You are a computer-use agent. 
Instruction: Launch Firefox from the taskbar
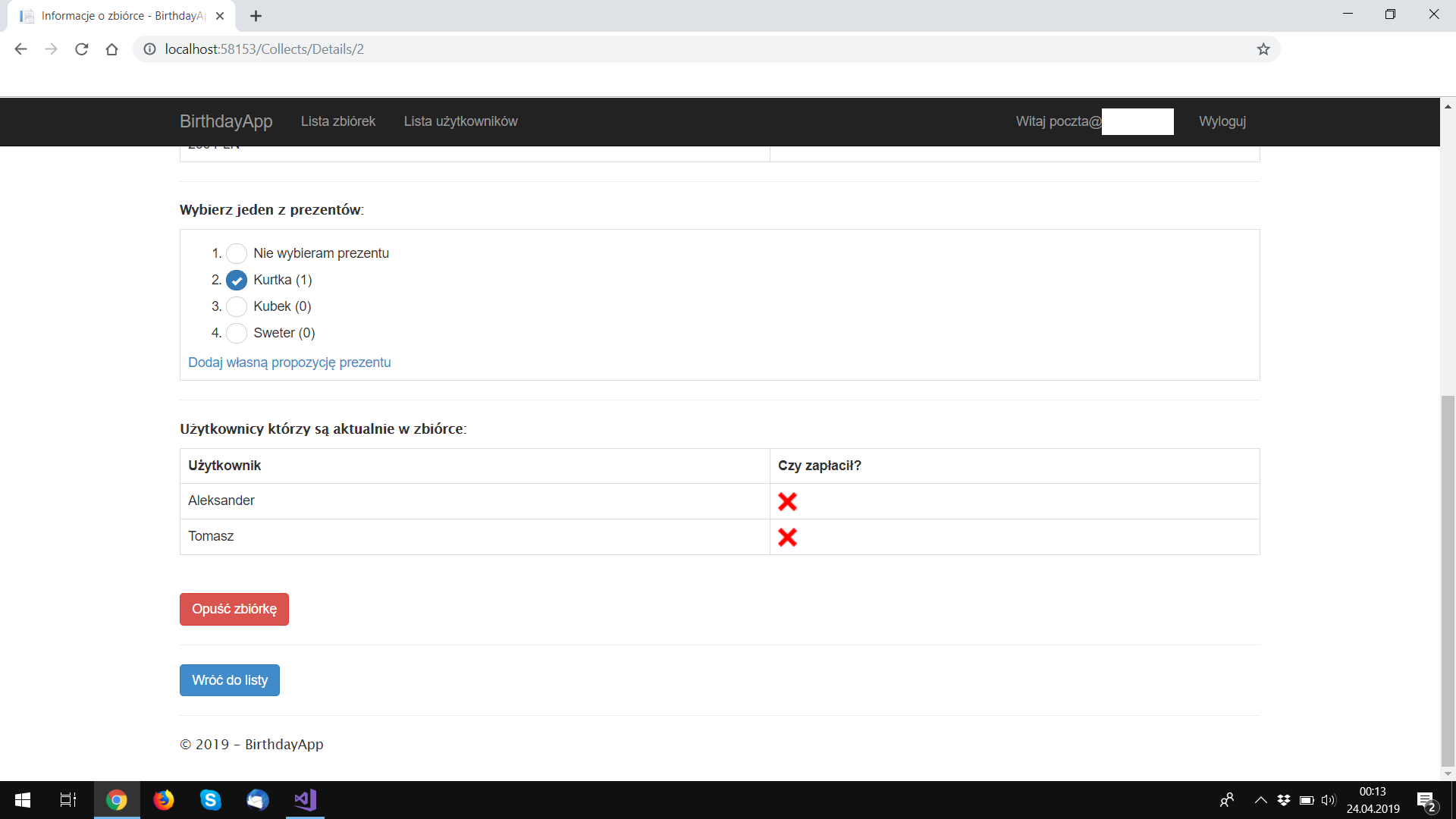pos(163,800)
